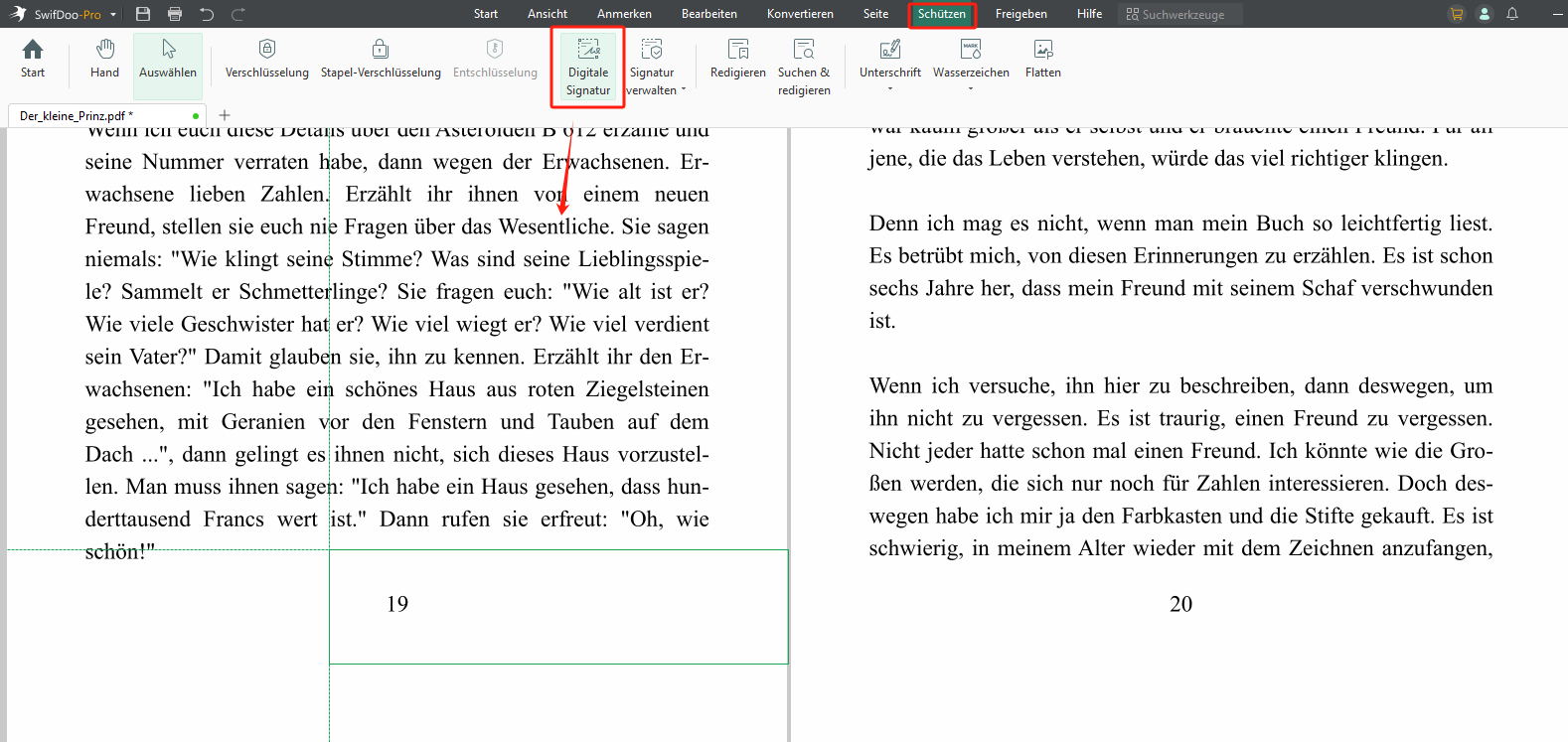Image resolution: width=1568 pixels, height=742 pixels.
Task: Open the Konvertieren tab
Action: [x=800, y=14]
